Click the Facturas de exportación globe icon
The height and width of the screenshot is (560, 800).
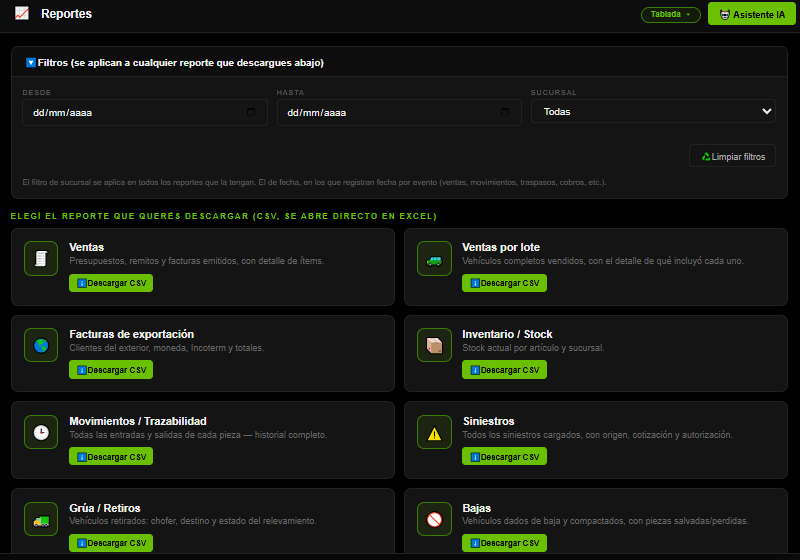(41, 345)
